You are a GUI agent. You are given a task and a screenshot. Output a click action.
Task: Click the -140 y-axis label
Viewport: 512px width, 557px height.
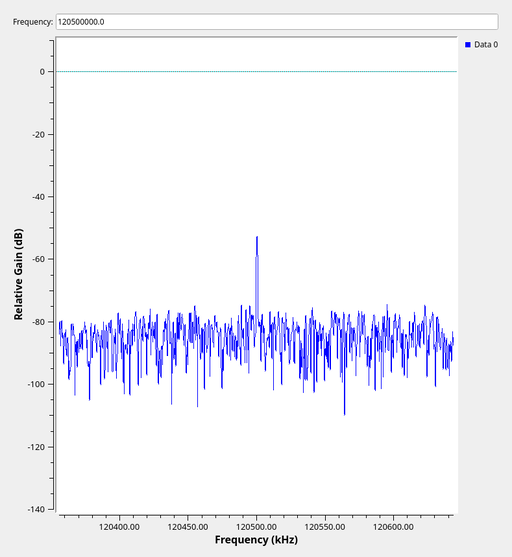tap(37, 509)
